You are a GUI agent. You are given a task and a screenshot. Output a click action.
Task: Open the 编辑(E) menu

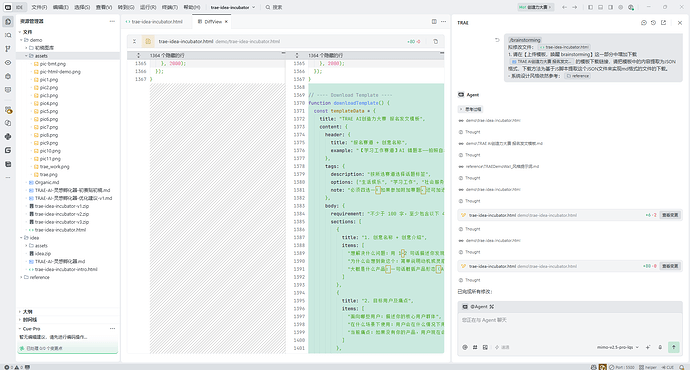[x=61, y=7]
